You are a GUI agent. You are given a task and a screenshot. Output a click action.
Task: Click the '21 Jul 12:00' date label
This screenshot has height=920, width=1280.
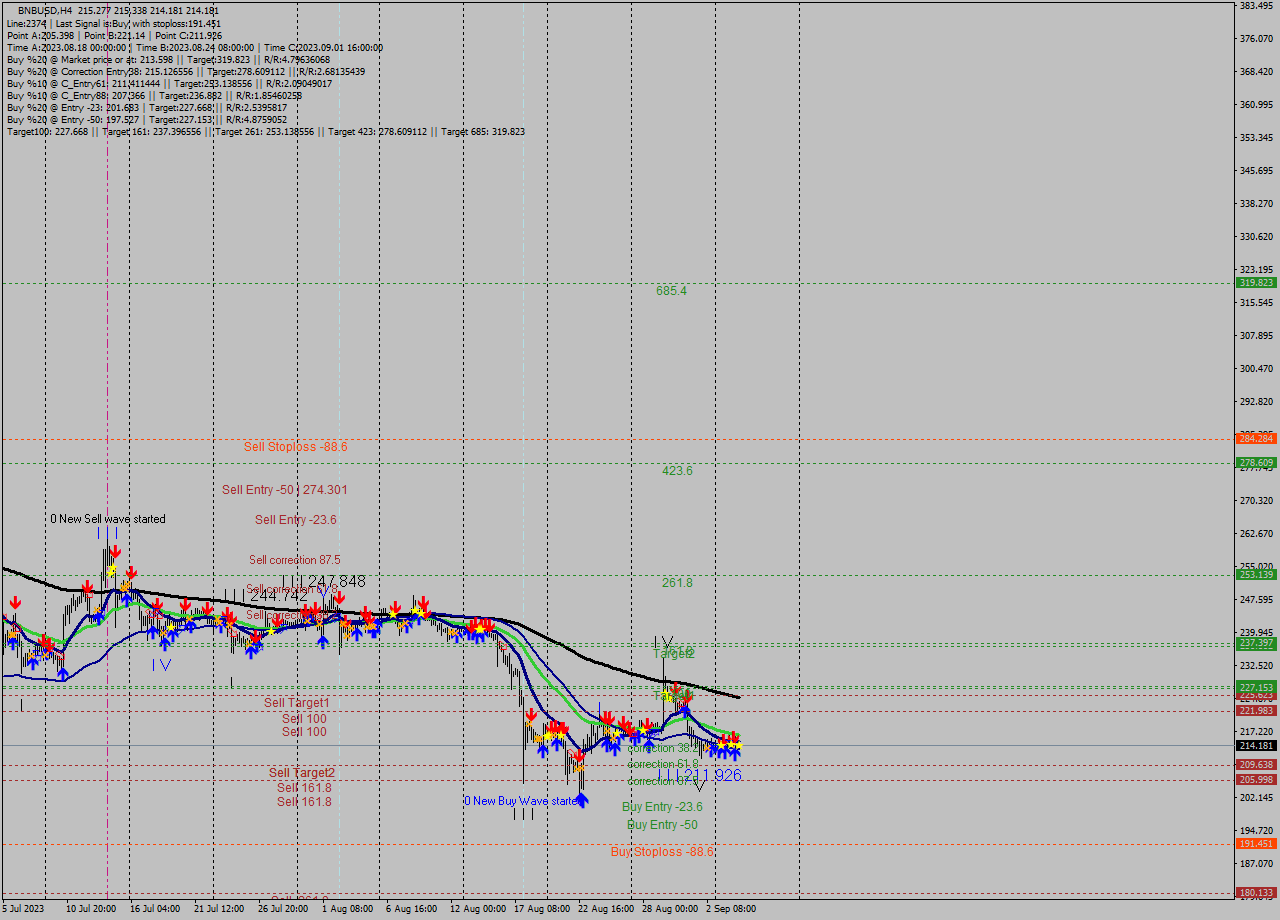click(219, 909)
